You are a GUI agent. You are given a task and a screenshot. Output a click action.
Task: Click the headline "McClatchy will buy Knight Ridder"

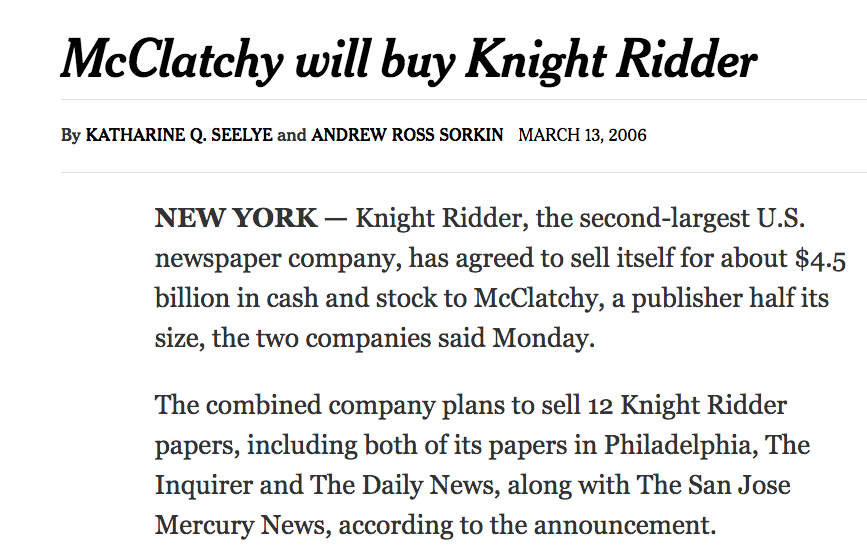coord(408,60)
